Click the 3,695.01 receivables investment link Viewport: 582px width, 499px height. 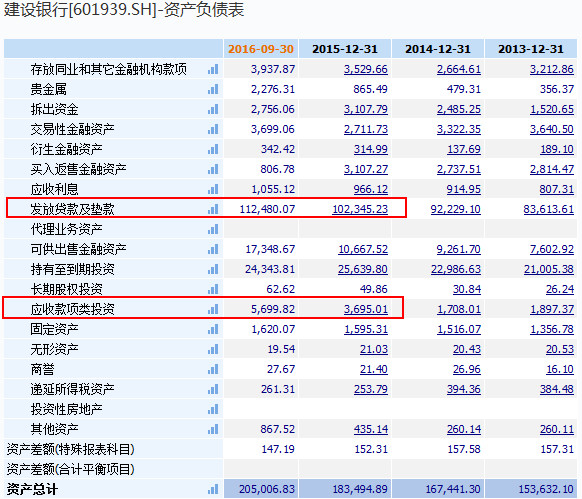[x=366, y=309]
